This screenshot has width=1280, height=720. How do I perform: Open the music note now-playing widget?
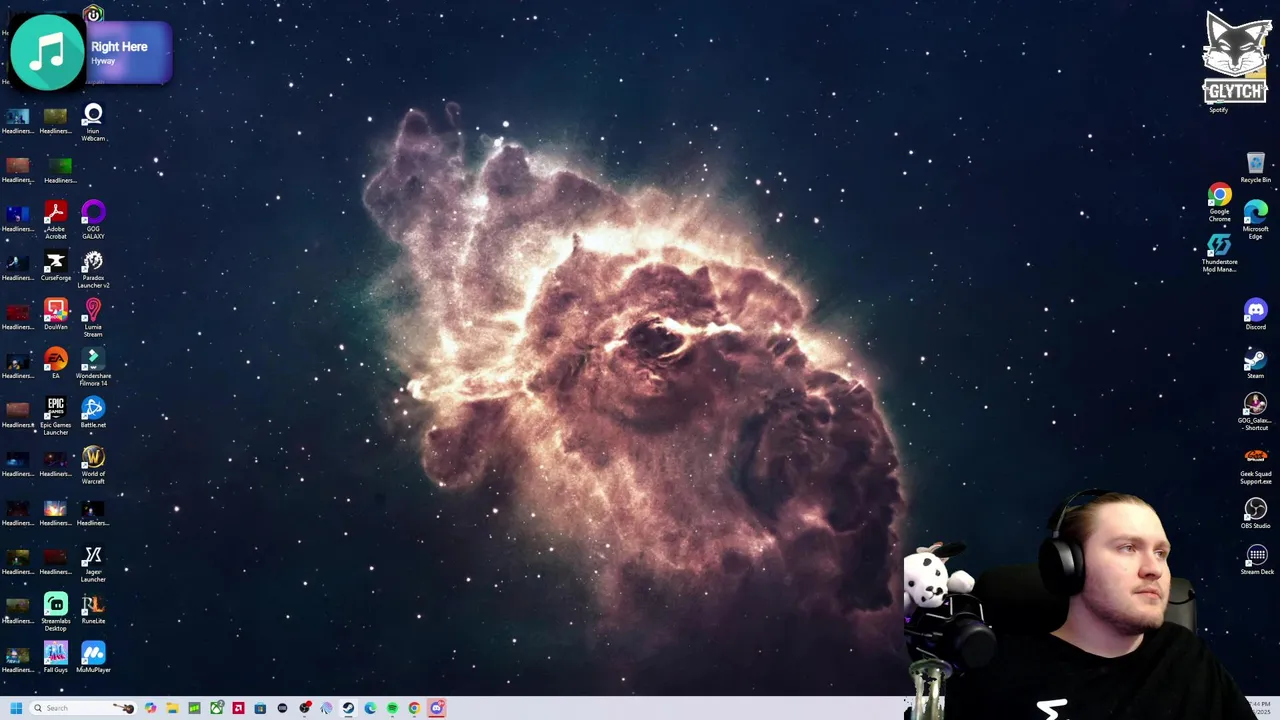point(47,53)
